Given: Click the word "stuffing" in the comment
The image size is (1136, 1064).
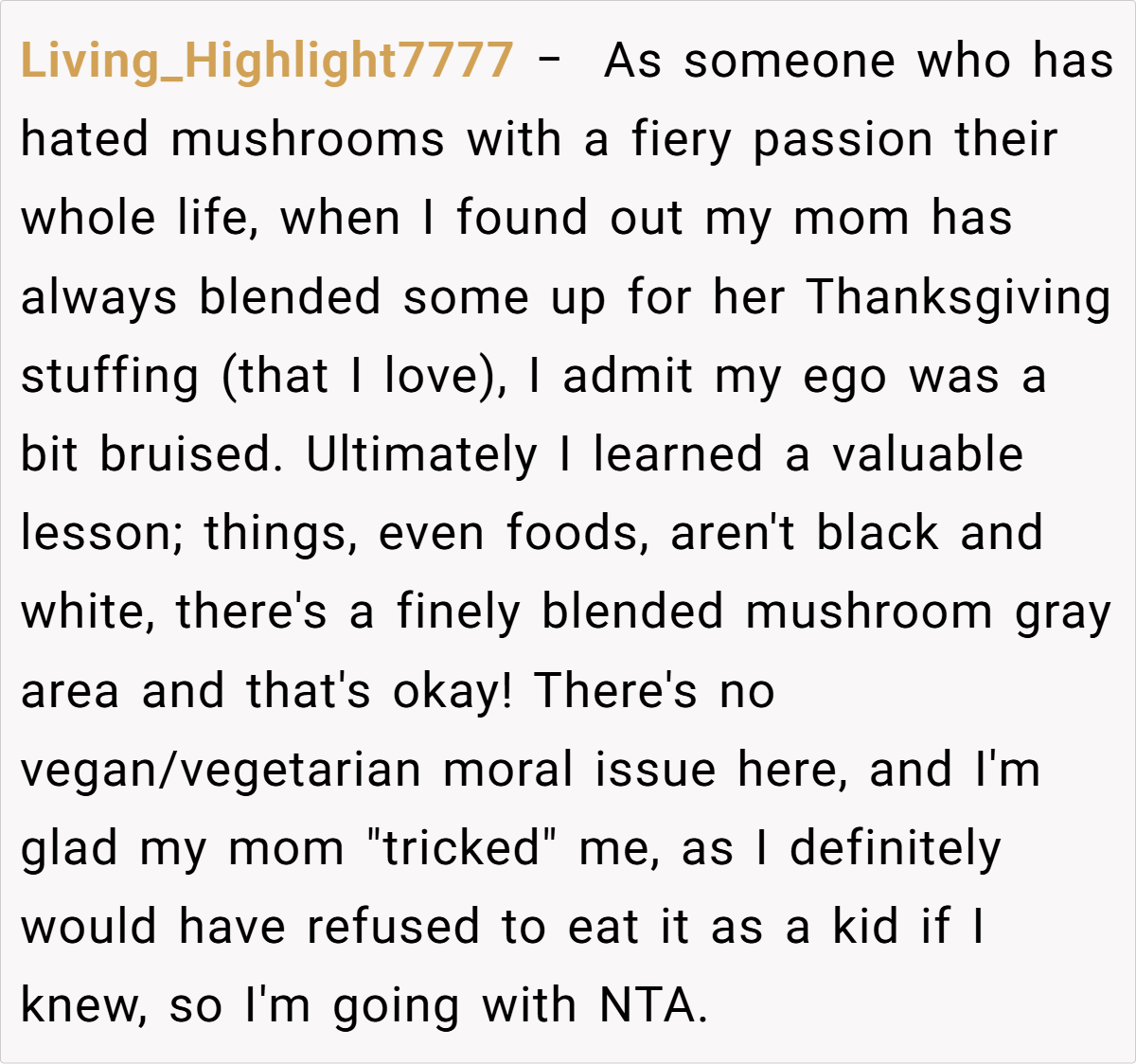Looking at the screenshot, I should (x=110, y=376).
